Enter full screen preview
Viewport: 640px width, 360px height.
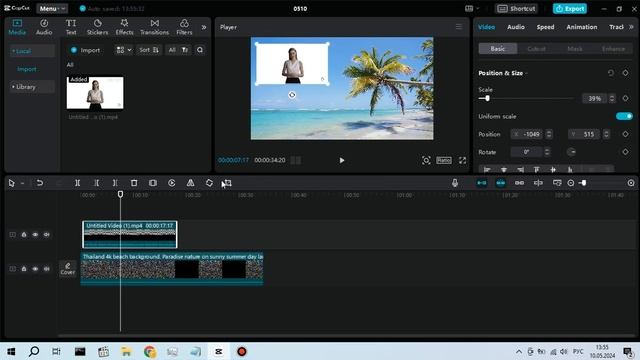coord(462,160)
